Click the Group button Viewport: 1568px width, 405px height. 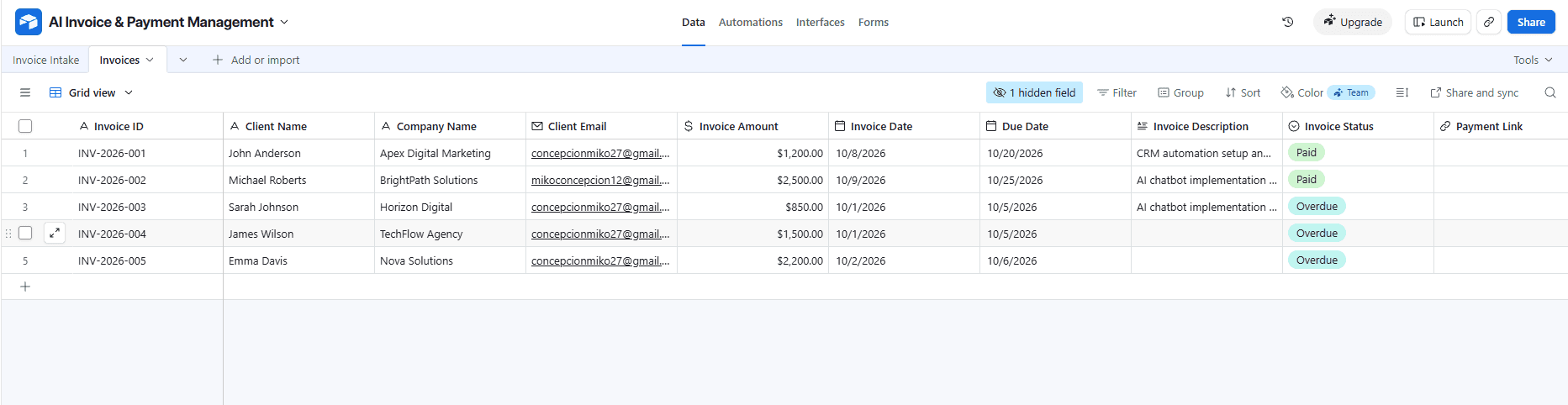(1180, 92)
